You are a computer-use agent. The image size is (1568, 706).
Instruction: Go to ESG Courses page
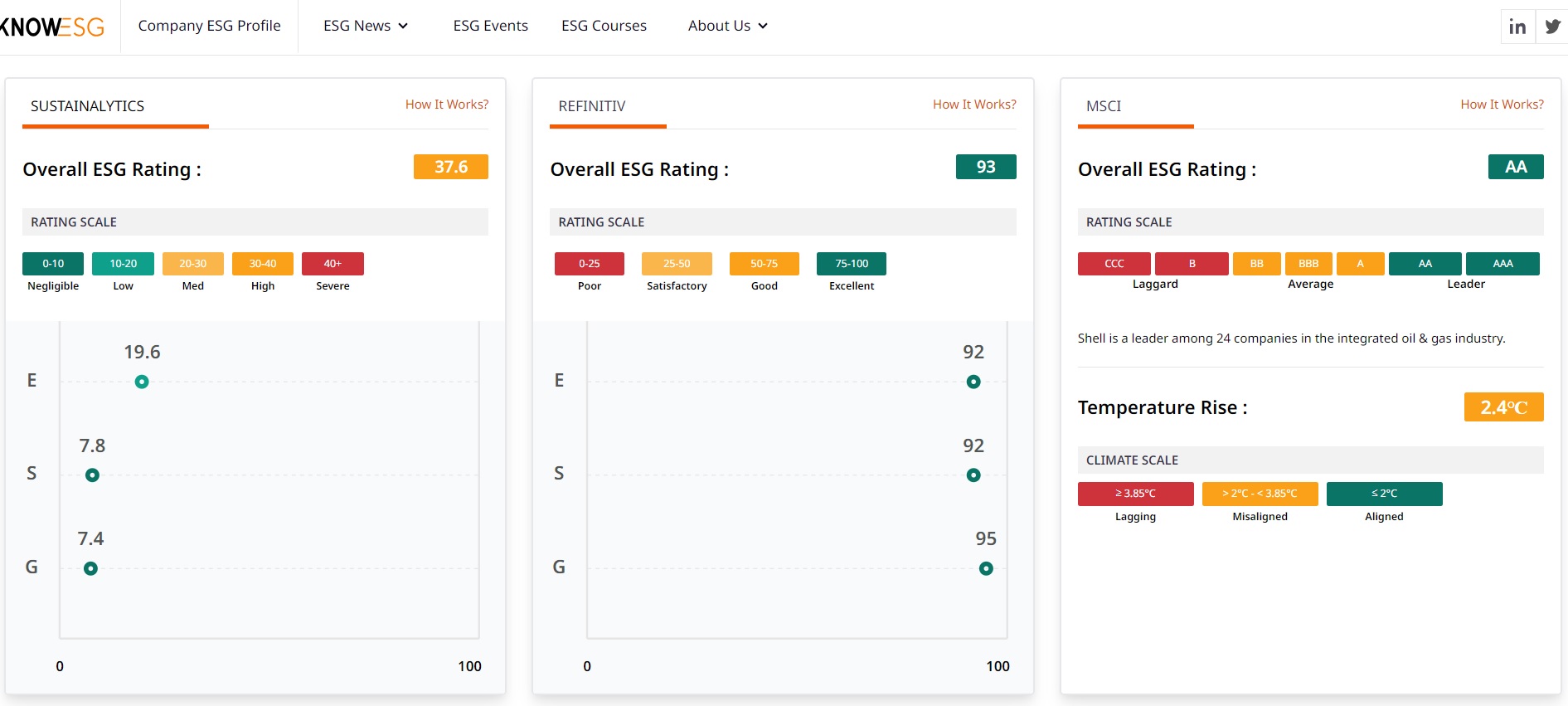coord(604,26)
